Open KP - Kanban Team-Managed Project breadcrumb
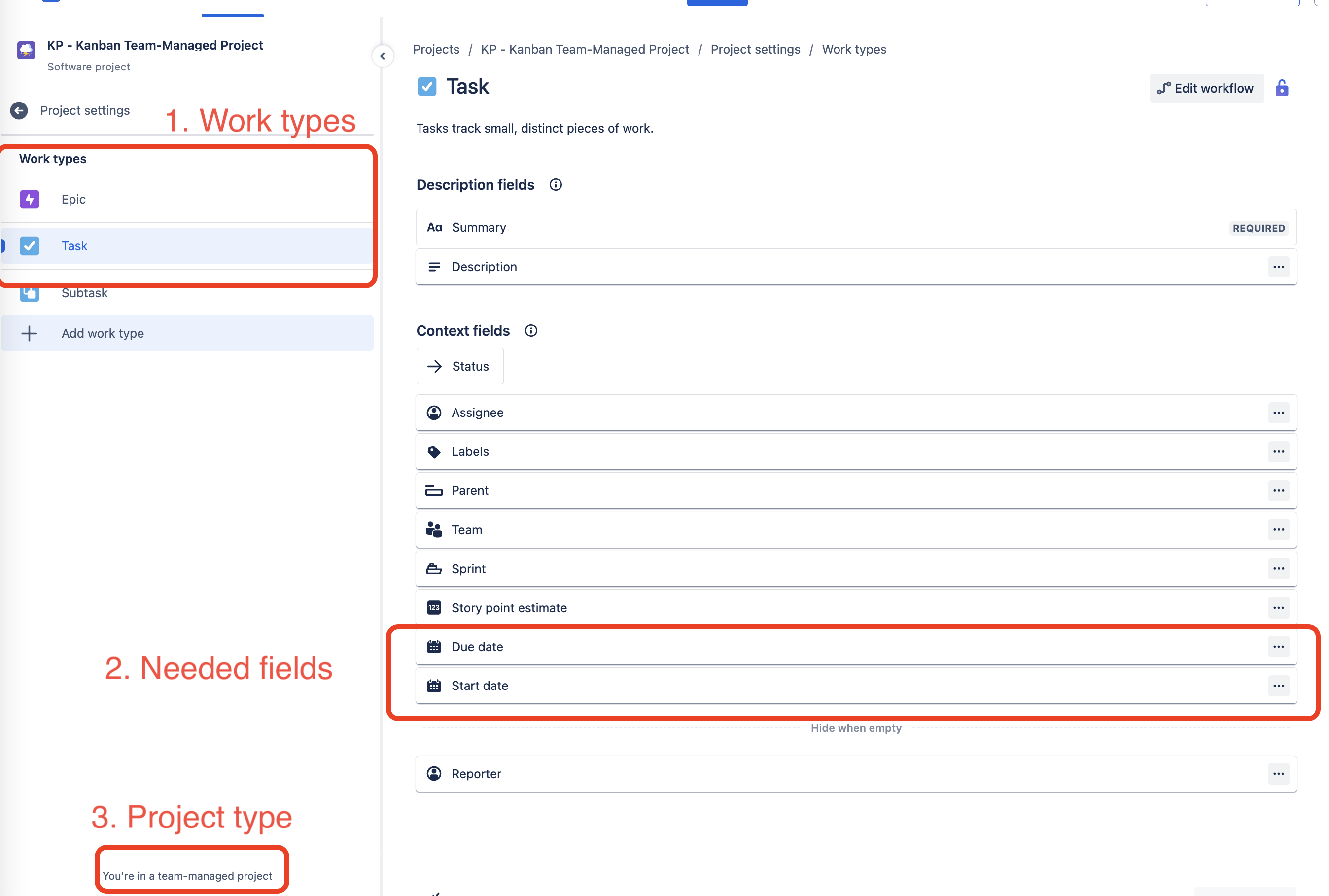Image resolution: width=1329 pixels, height=896 pixels. point(585,50)
